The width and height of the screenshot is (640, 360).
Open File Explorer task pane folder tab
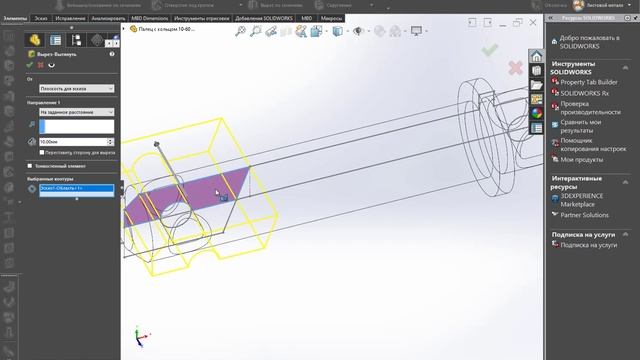point(536,84)
